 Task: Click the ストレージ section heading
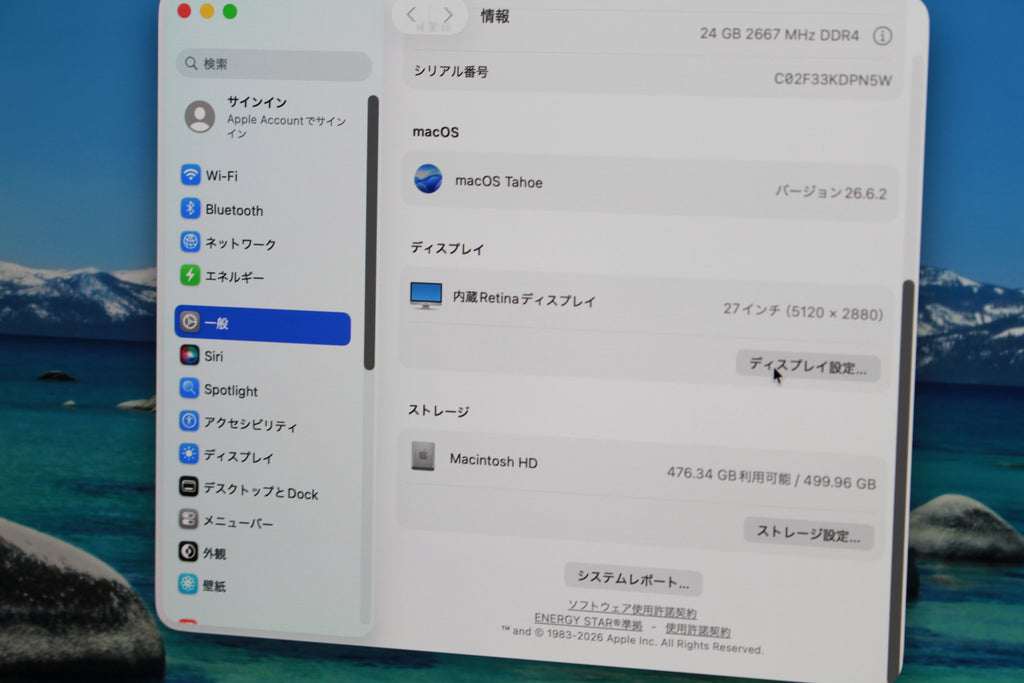[x=439, y=411]
